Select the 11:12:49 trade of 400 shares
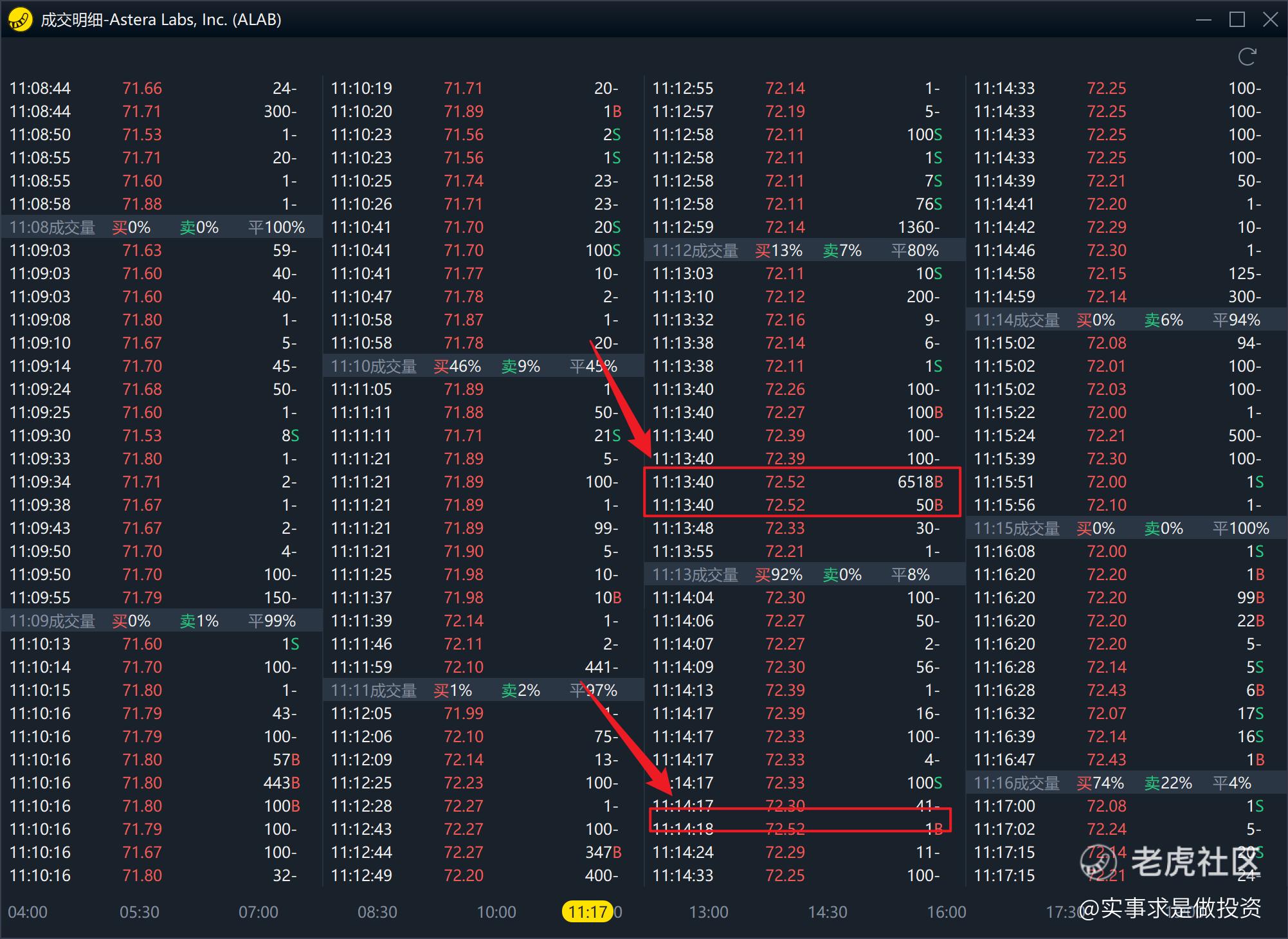This screenshot has width=1288, height=939. pos(483,875)
